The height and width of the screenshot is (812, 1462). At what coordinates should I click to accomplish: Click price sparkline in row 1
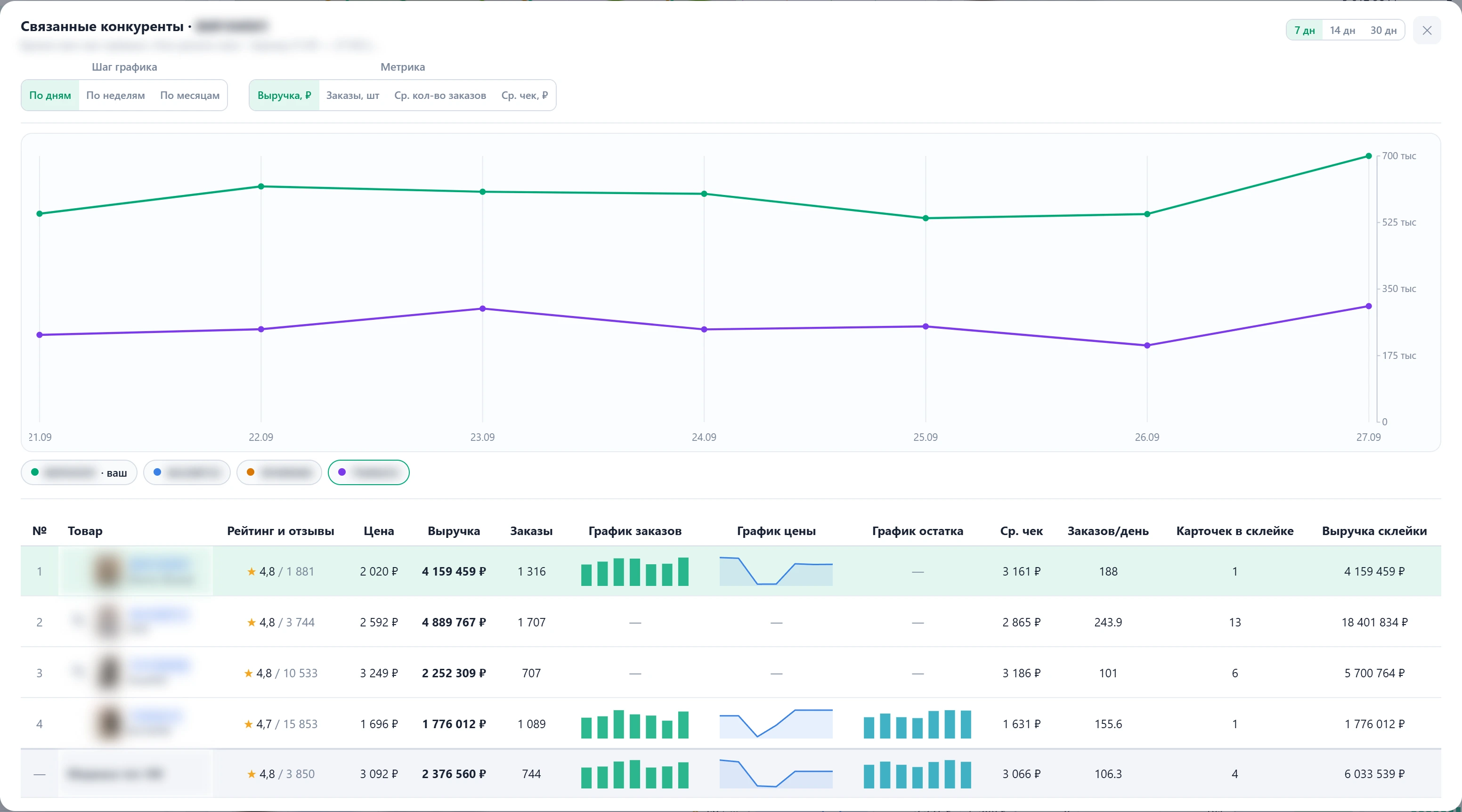(776, 571)
